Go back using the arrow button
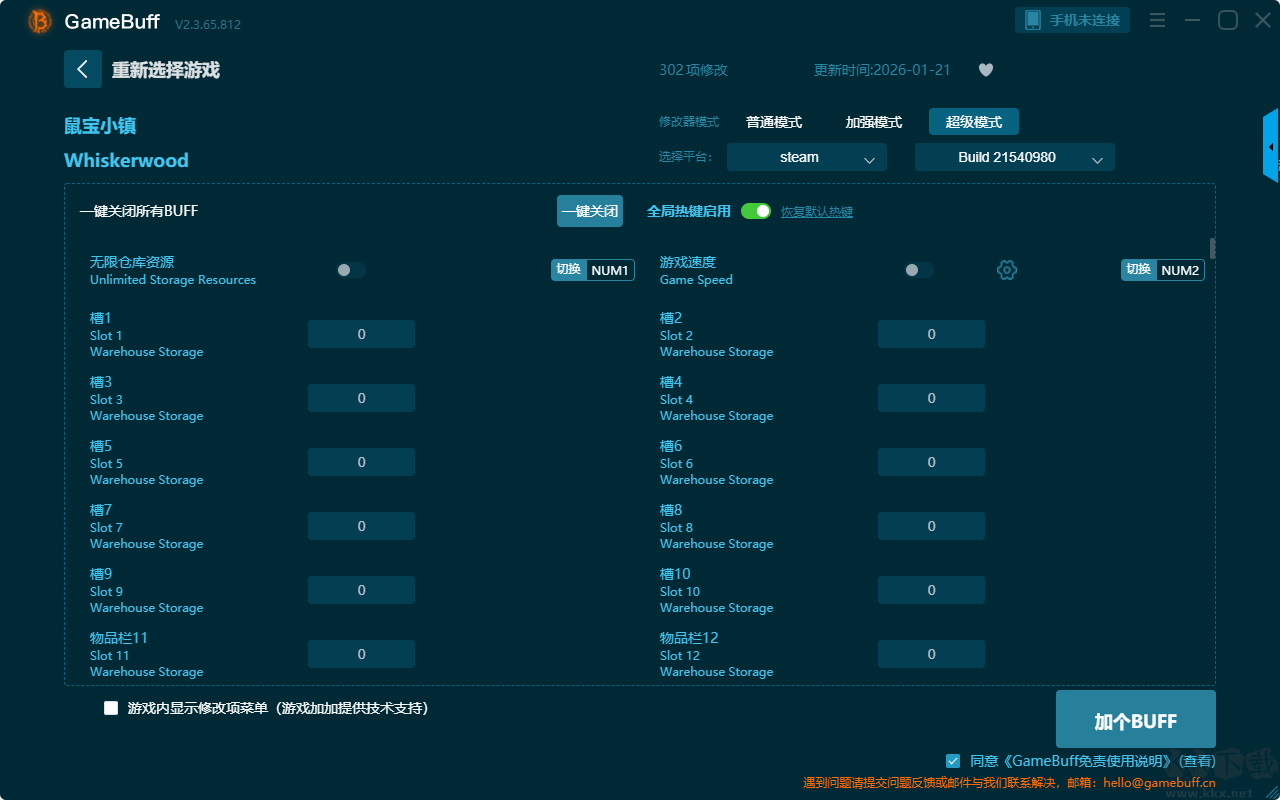 tap(83, 69)
